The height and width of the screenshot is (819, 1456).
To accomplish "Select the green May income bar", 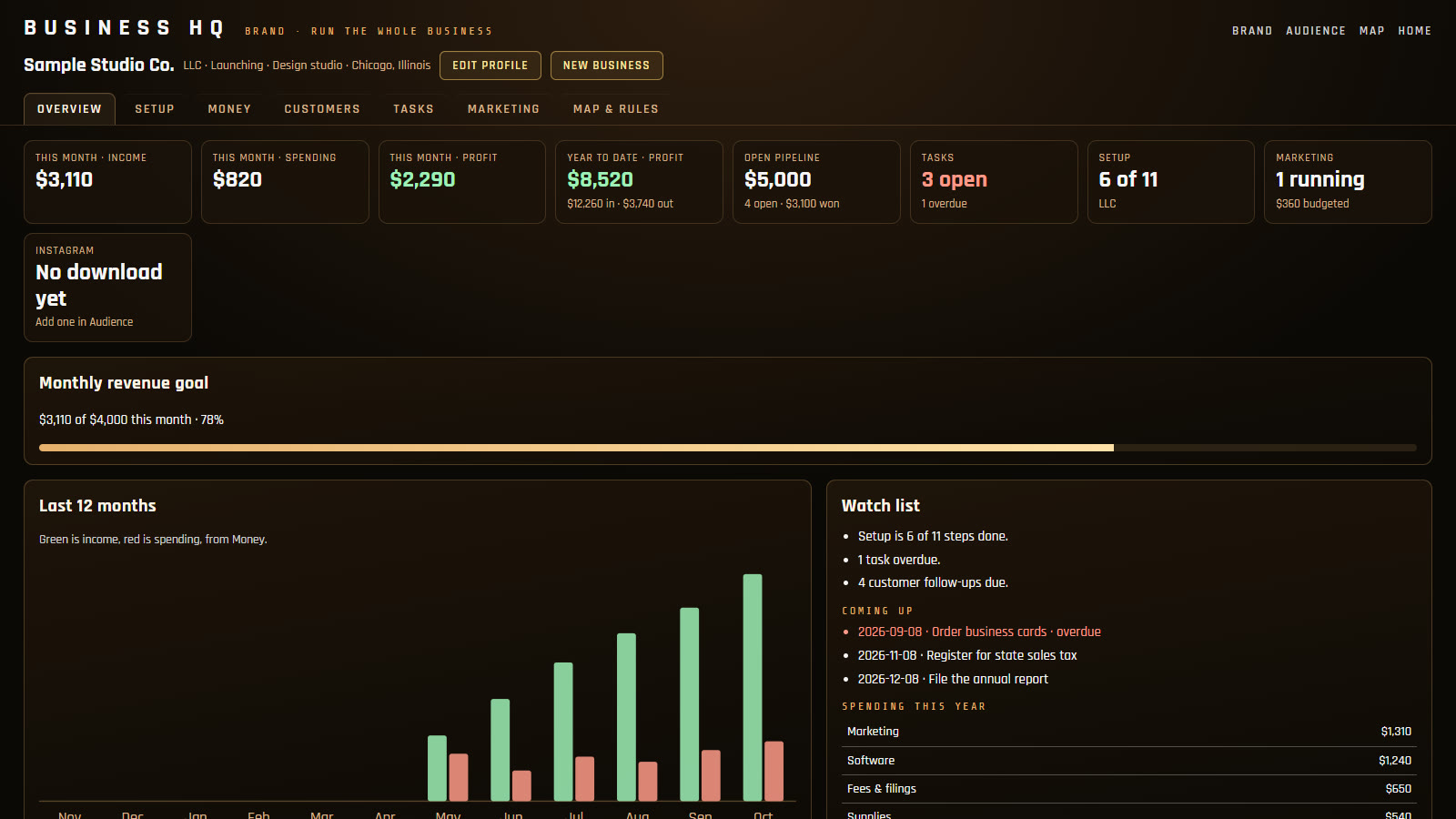I will [437, 768].
